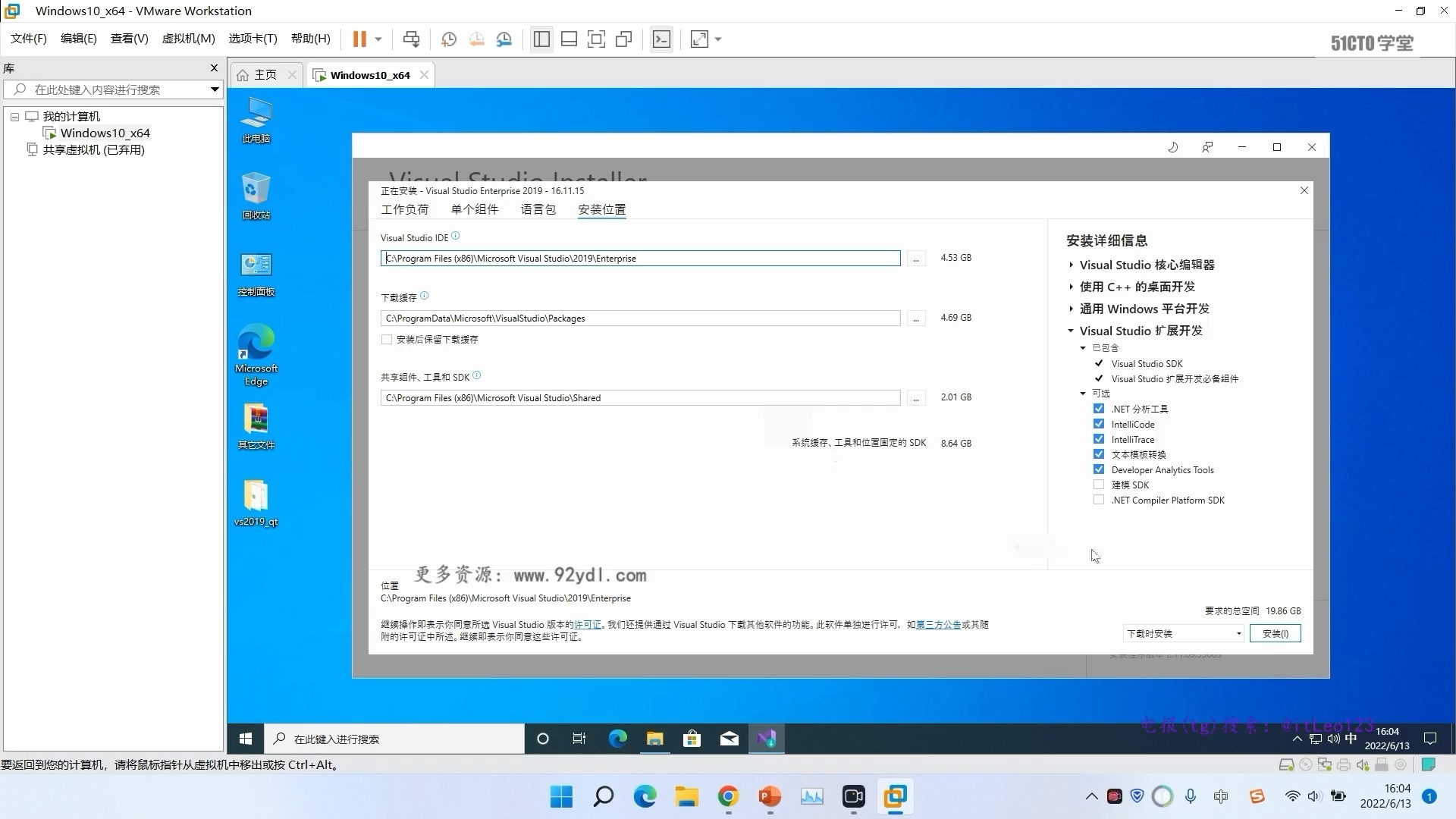
Task: Toggle the library sidebar view icon
Action: click(x=541, y=39)
